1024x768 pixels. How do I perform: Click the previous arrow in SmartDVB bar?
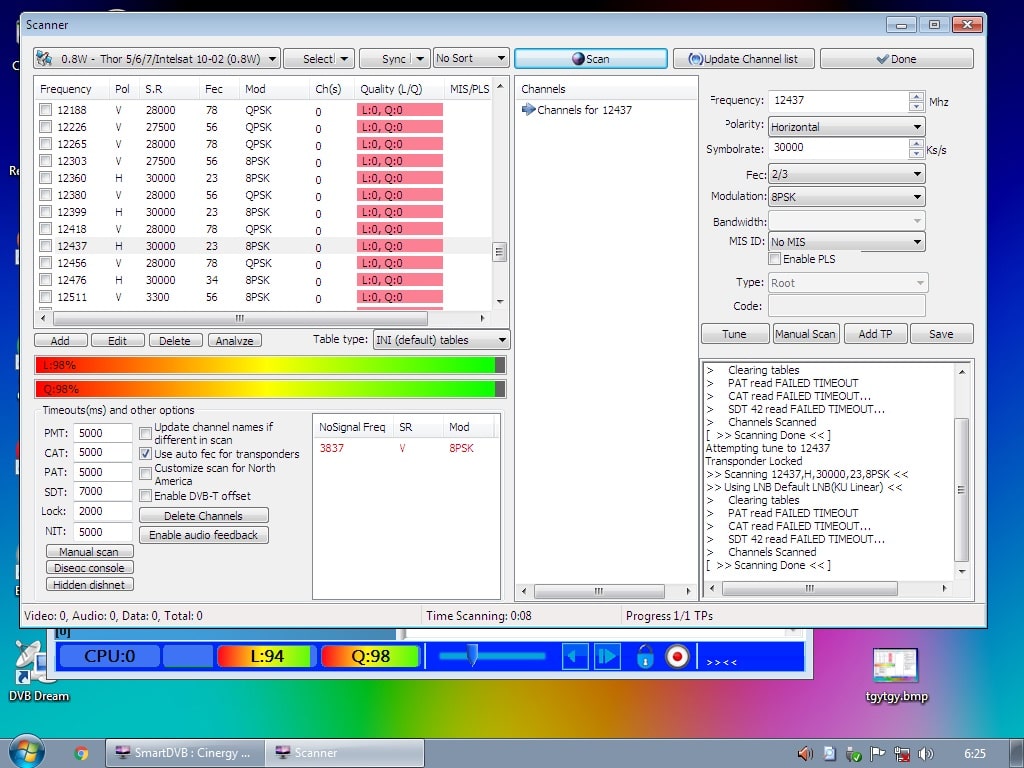click(575, 656)
